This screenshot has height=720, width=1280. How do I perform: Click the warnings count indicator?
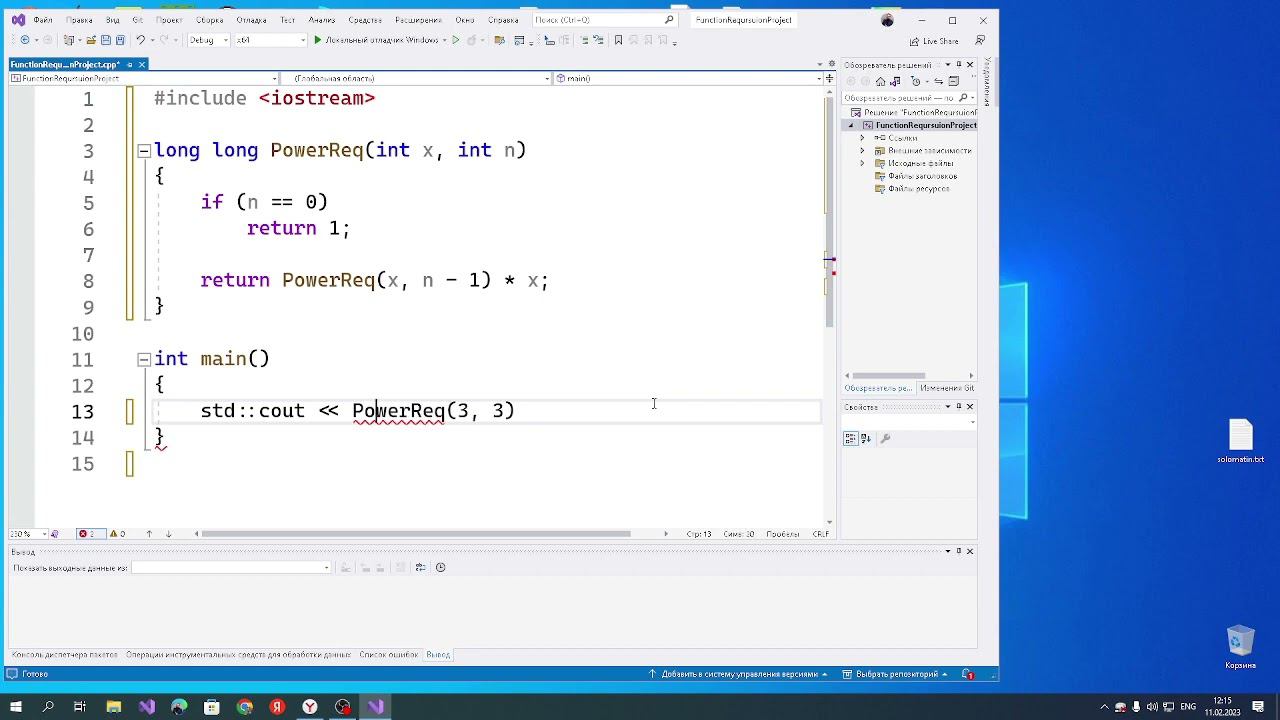(117, 534)
